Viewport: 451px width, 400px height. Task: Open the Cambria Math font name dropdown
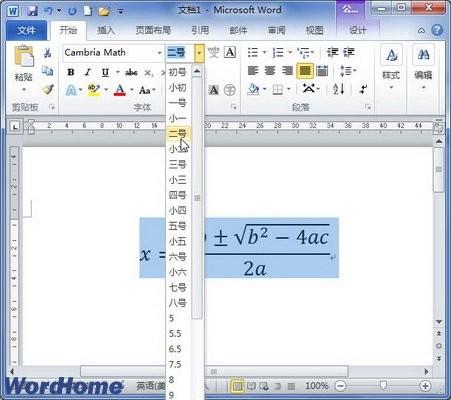pyautogui.click(x=159, y=53)
